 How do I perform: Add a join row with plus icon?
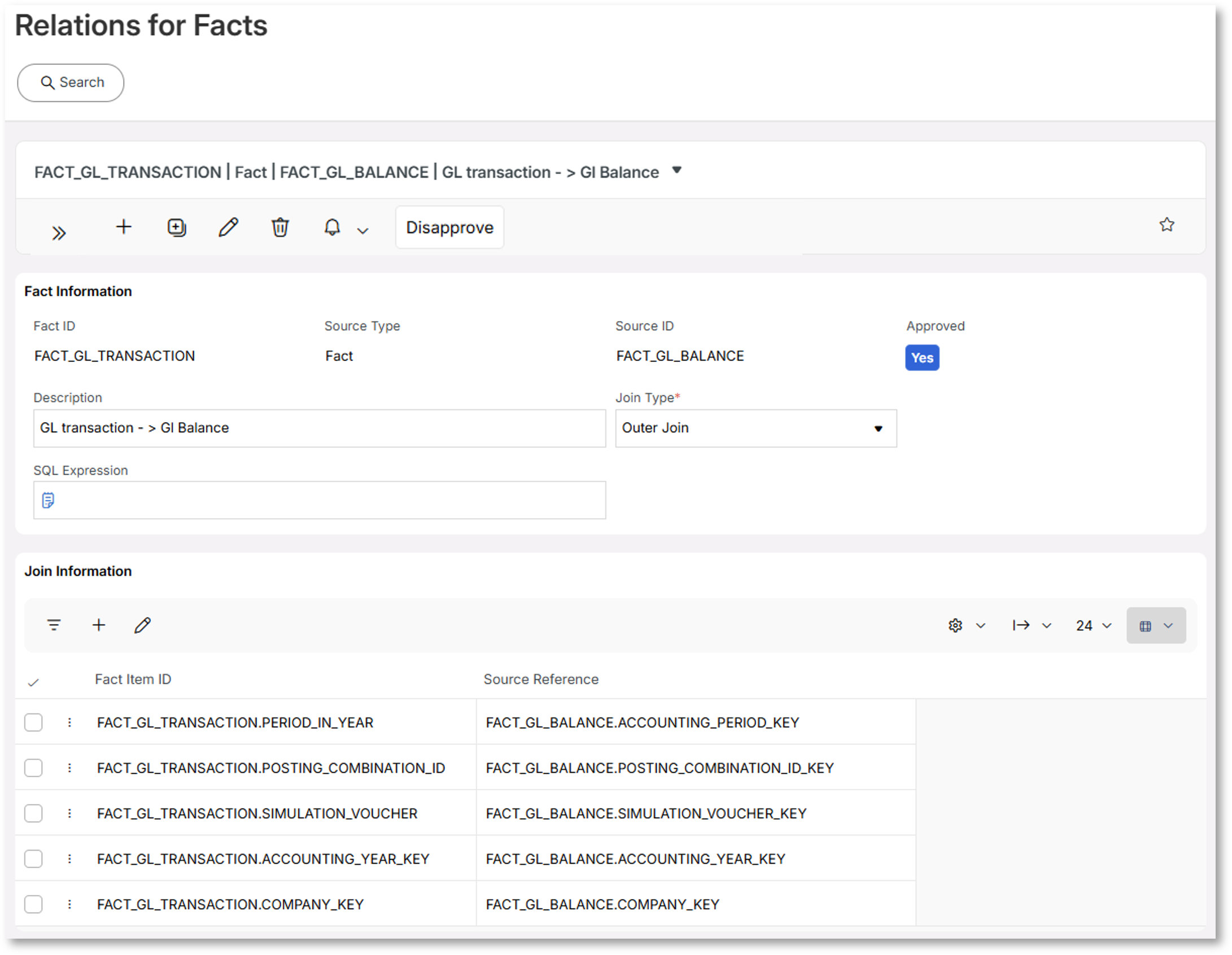pyautogui.click(x=99, y=625)
